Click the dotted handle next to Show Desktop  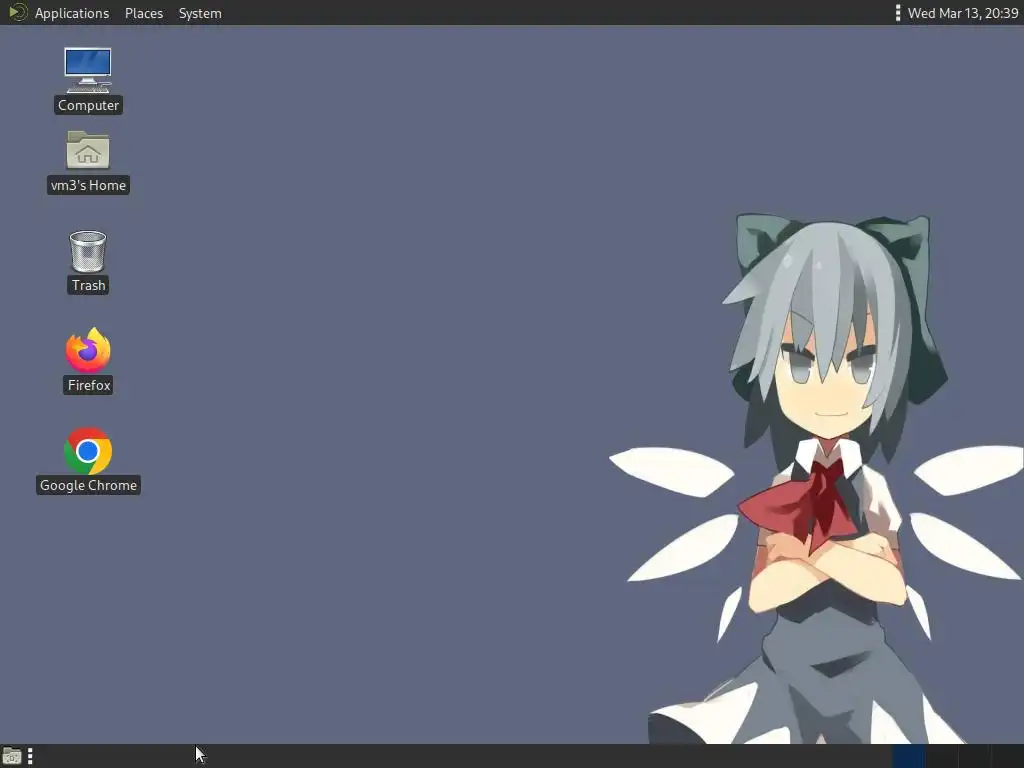(30, 756)
